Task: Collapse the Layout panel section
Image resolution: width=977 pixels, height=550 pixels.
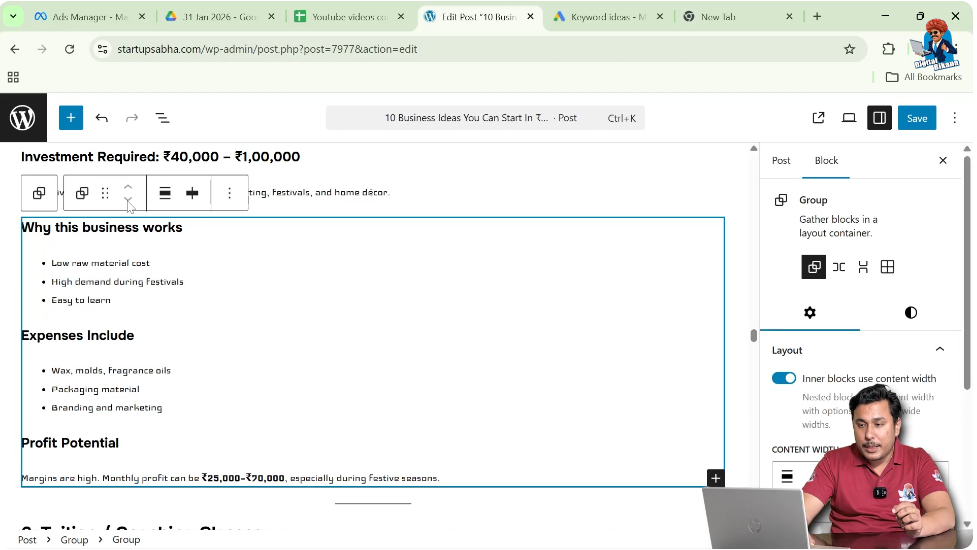Action: tap(939, 350)
